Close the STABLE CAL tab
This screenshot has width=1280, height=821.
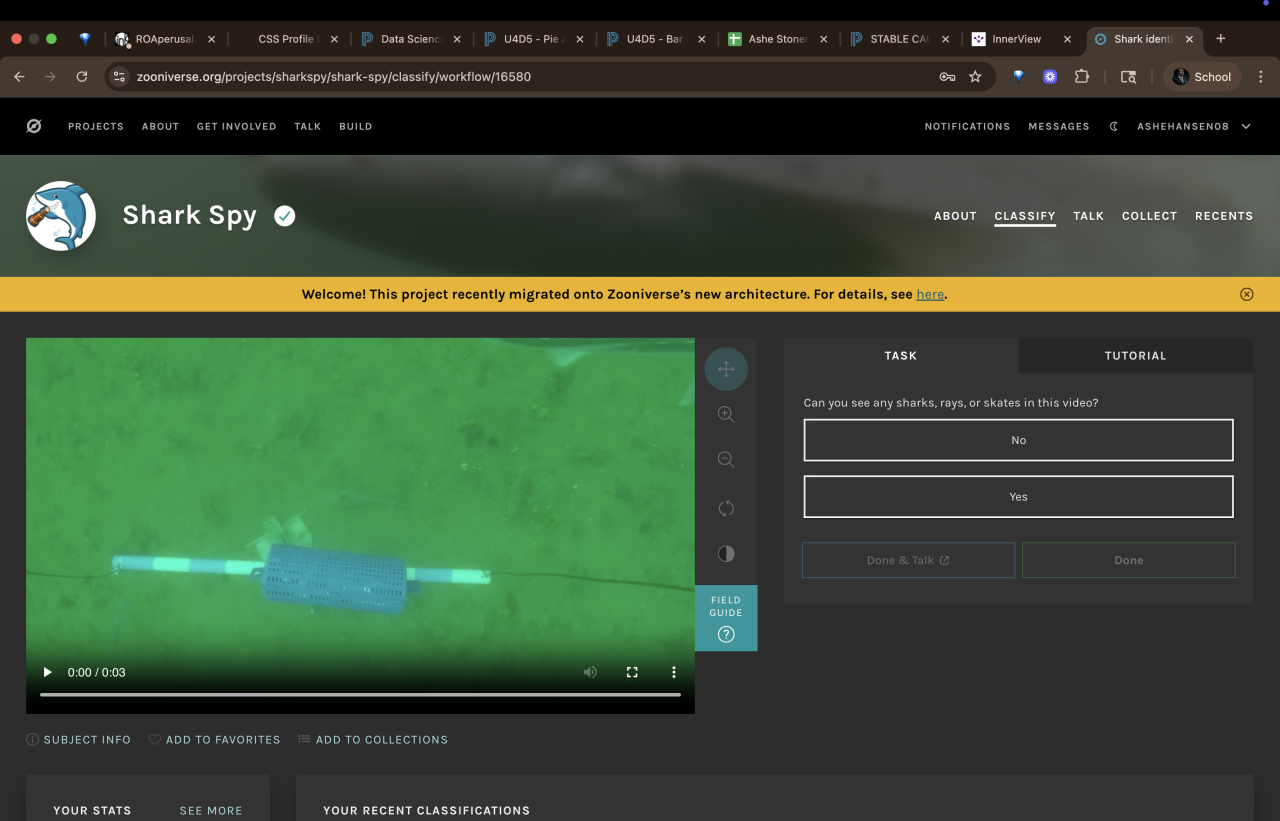click(x=947, y=39)
